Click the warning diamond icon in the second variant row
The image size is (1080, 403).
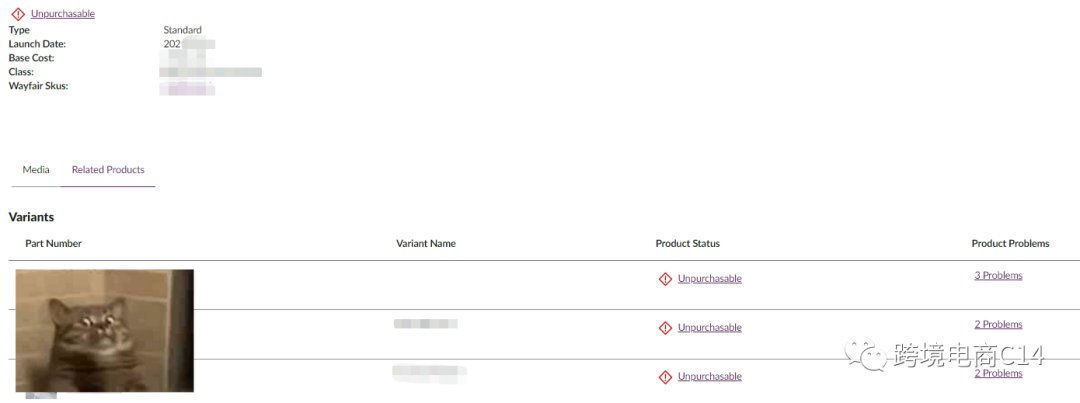(665, 328)
